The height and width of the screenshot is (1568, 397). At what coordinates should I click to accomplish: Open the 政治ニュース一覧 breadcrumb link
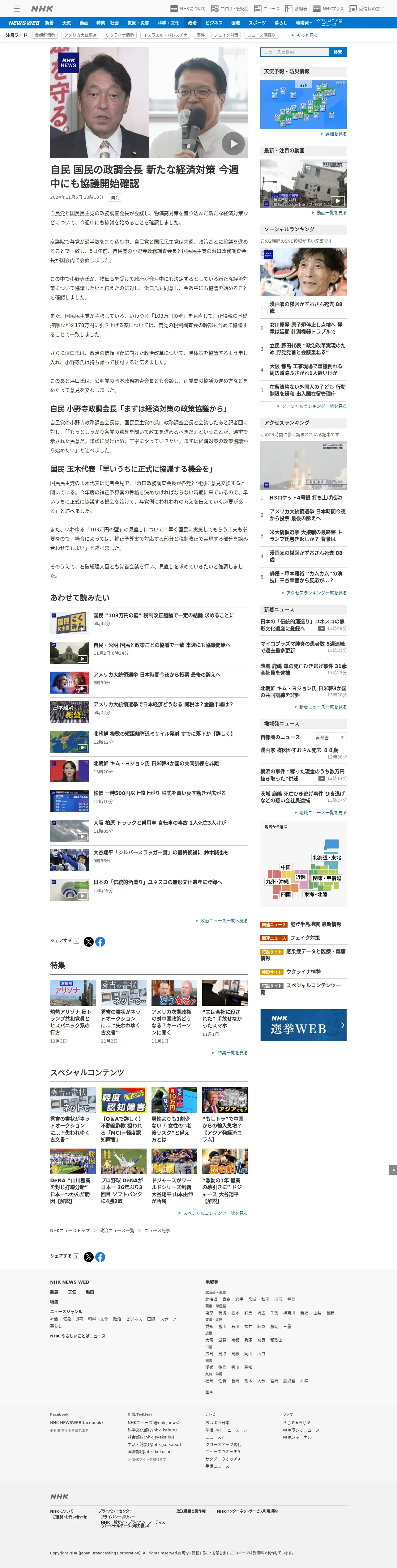117,1231
